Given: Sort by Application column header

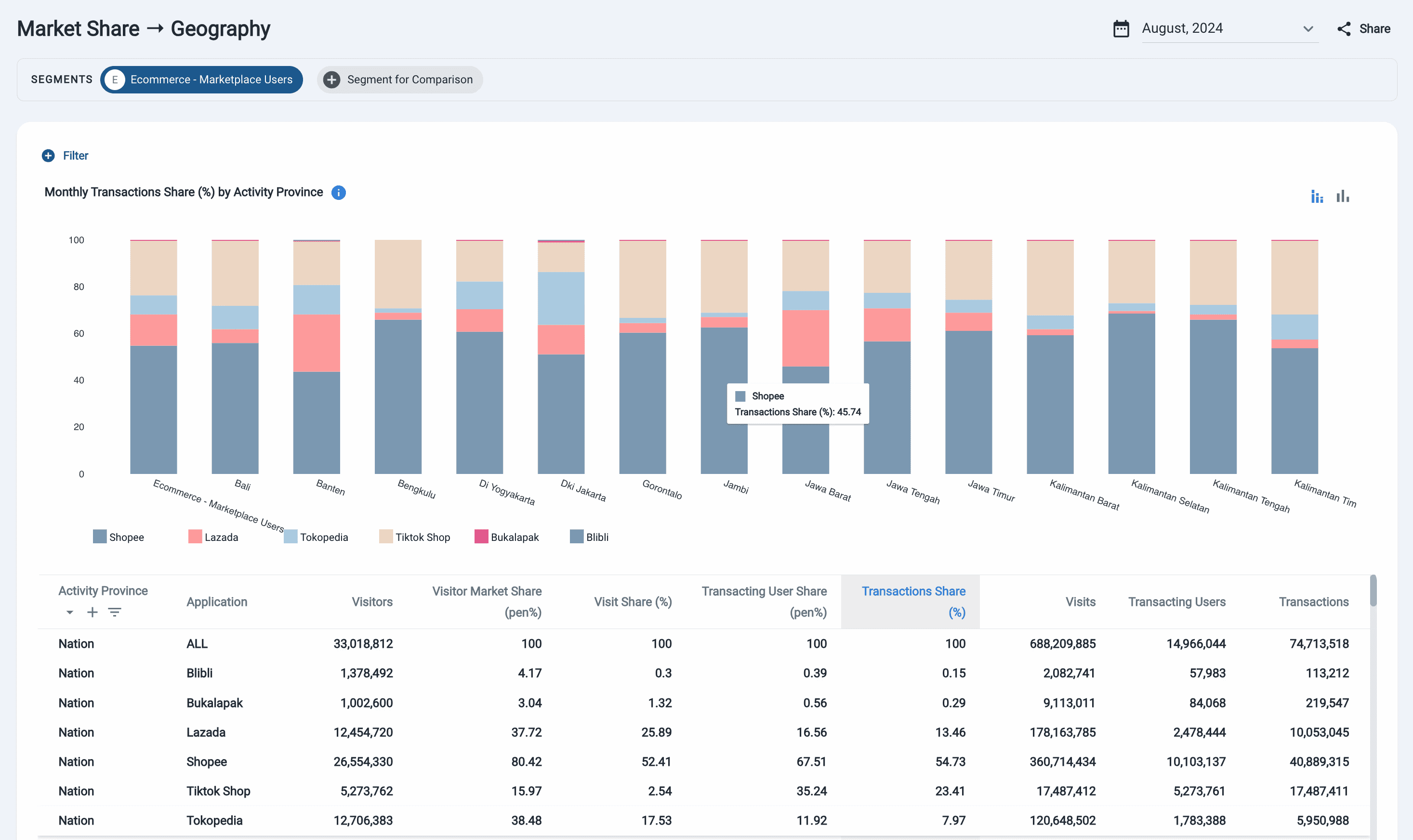Looking at the screenshot, I should (x=217, y=602).
